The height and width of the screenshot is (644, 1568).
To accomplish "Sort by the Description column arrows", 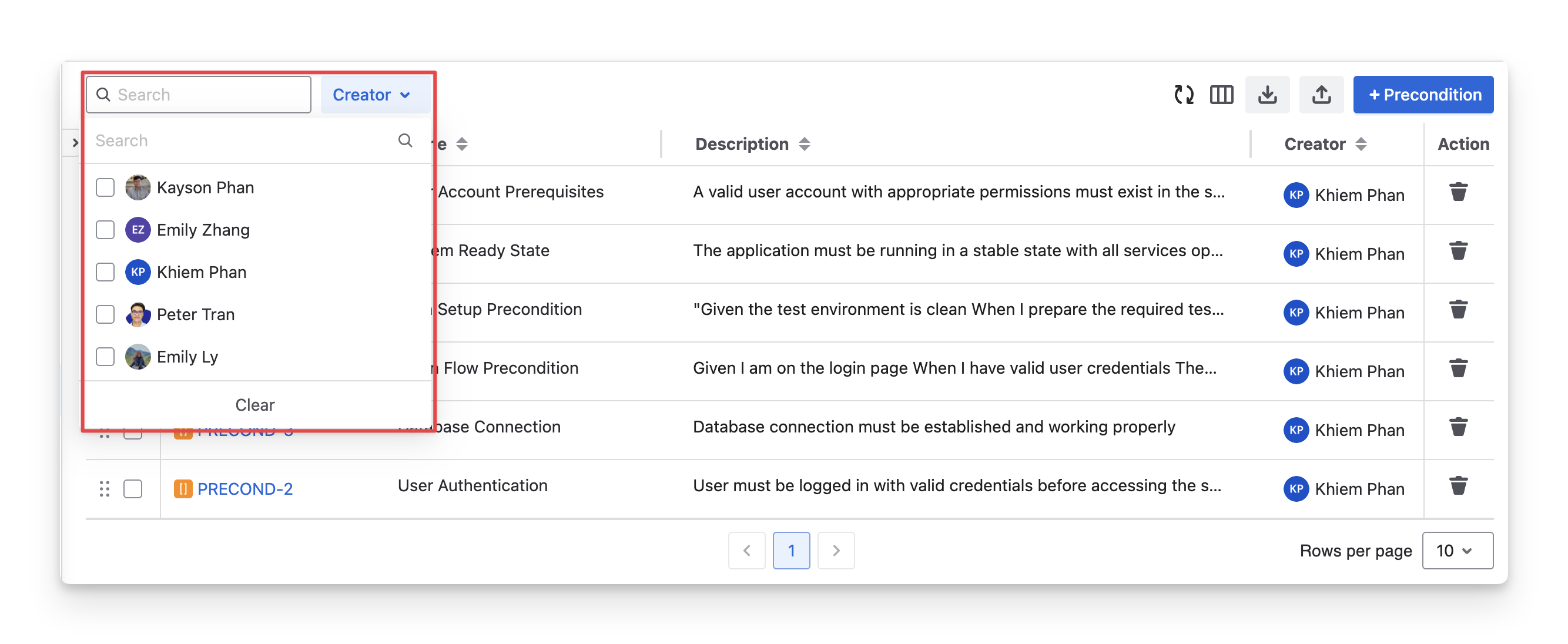I will click(804, 145).
